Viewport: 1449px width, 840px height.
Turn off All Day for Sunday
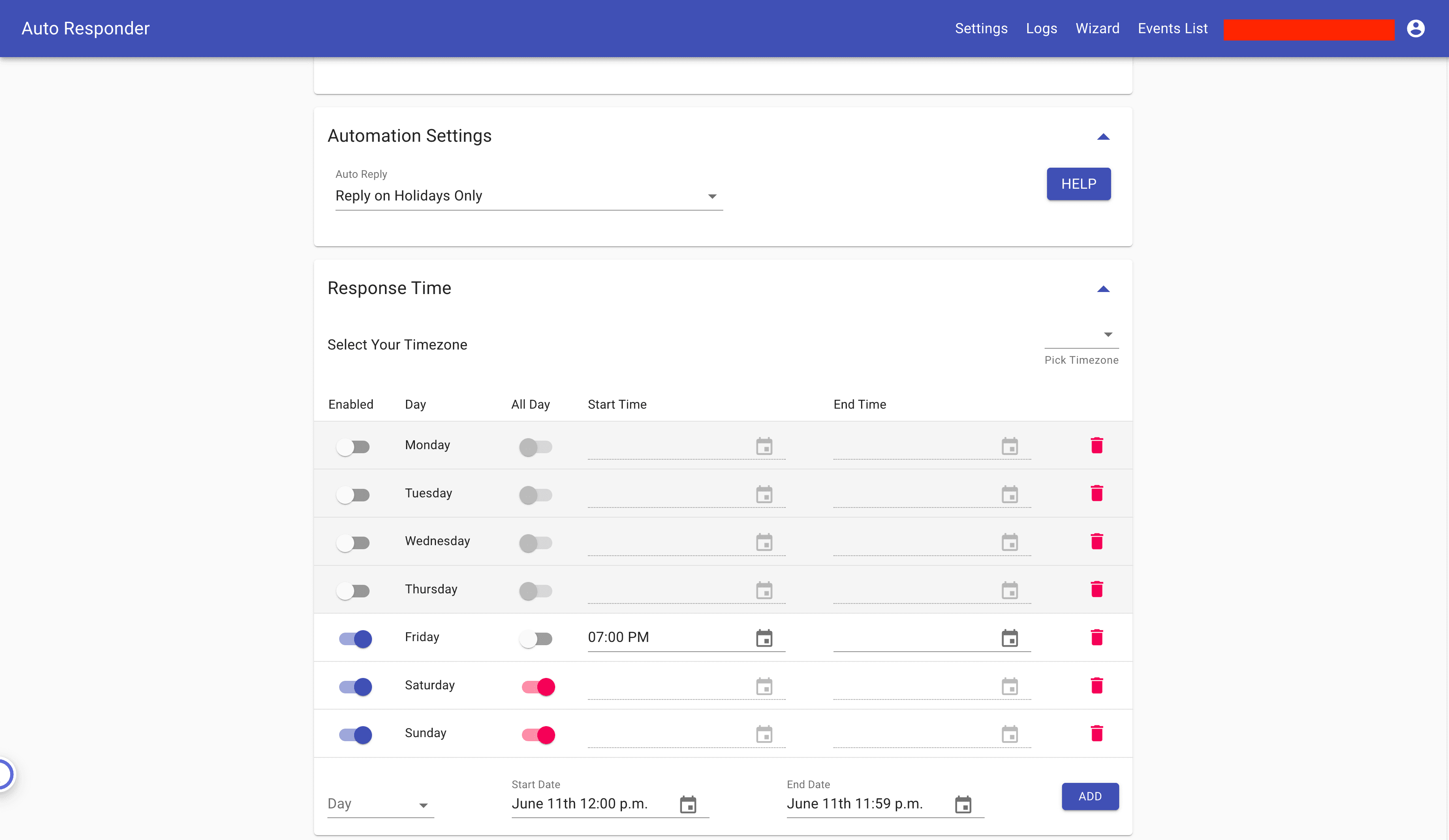click(538, 734)
